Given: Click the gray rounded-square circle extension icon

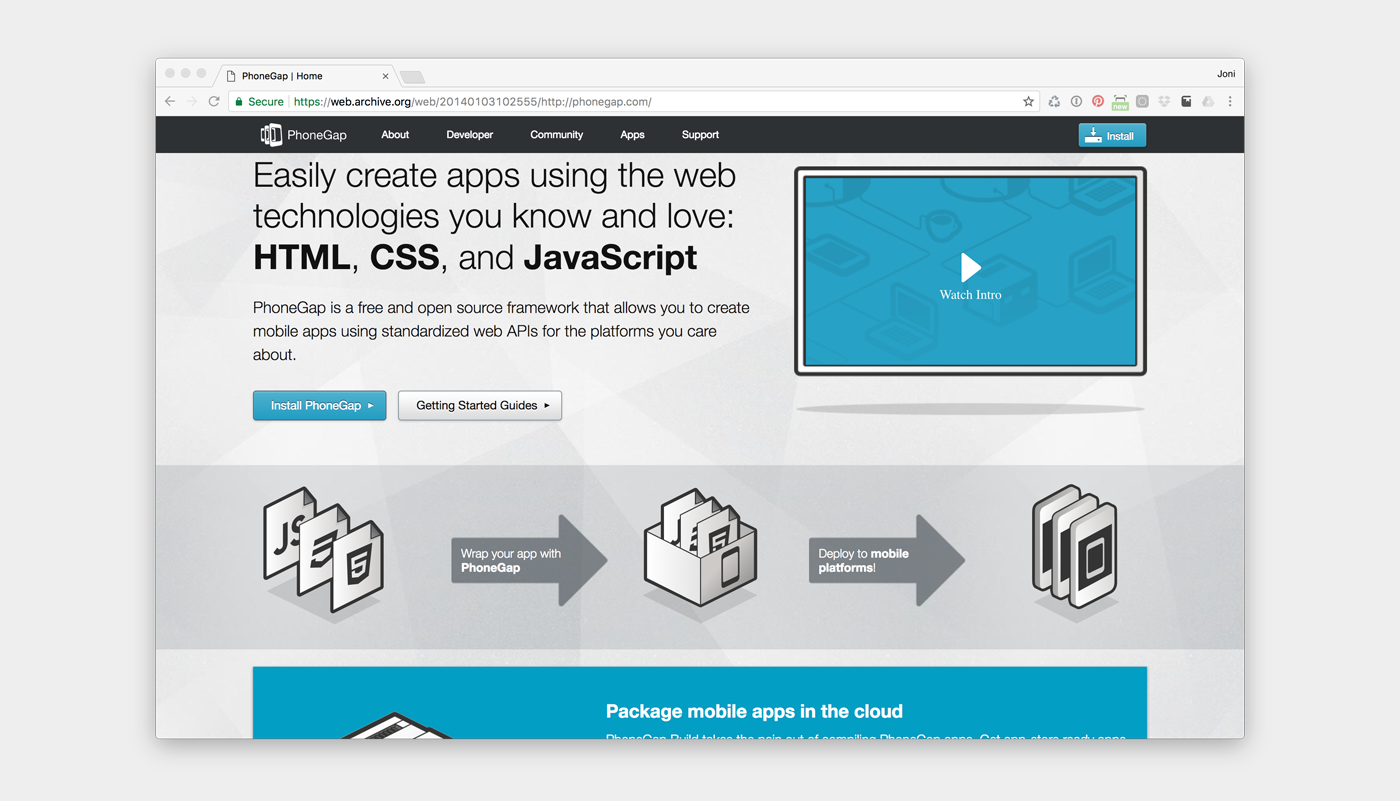Looking at the screenshot, I should (1142, 101).
